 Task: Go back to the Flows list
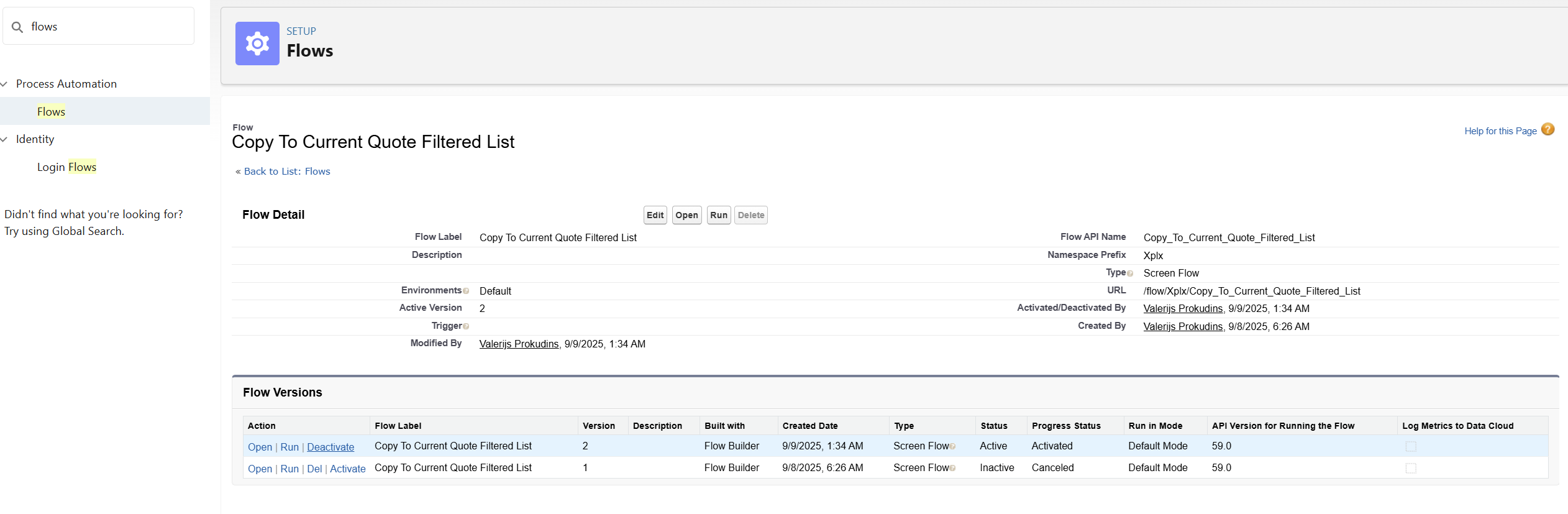coord(287,172)
